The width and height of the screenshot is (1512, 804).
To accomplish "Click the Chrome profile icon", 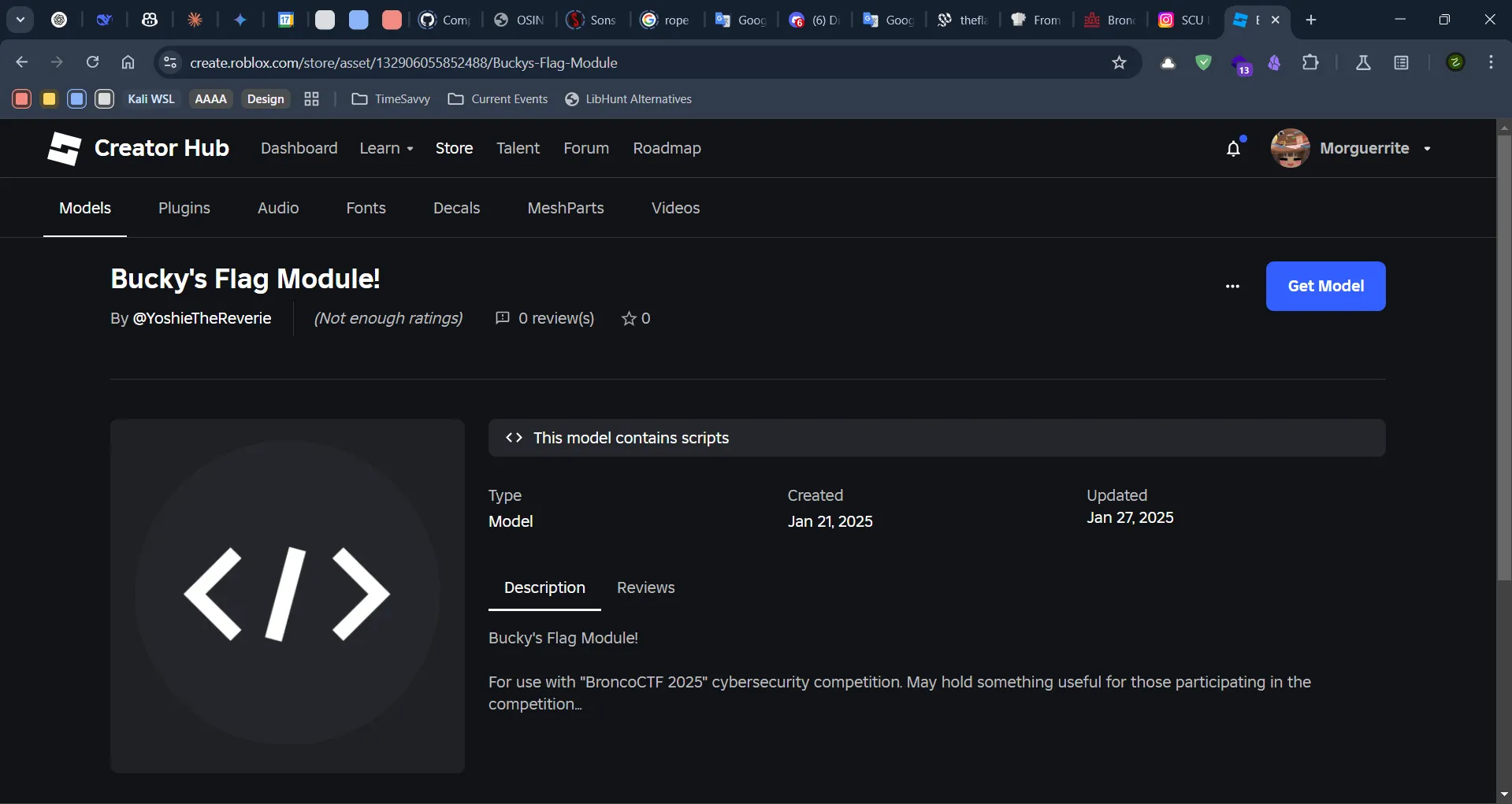I will pyautogui.click(x=1455, y=62).
